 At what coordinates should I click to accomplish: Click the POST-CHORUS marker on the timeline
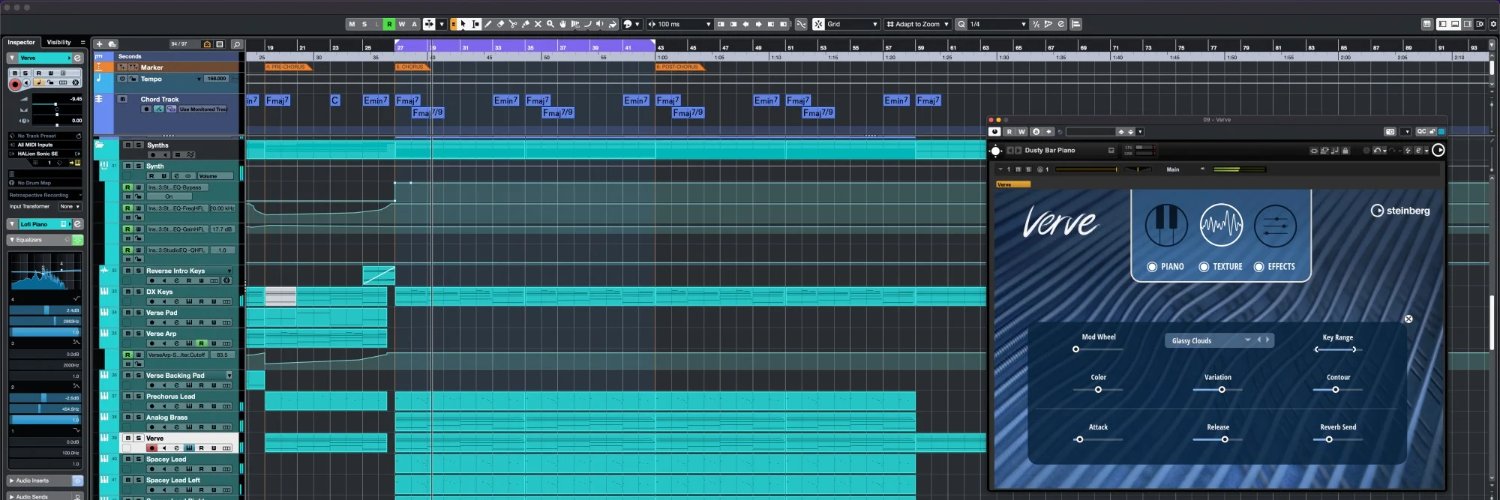(680, 67)
